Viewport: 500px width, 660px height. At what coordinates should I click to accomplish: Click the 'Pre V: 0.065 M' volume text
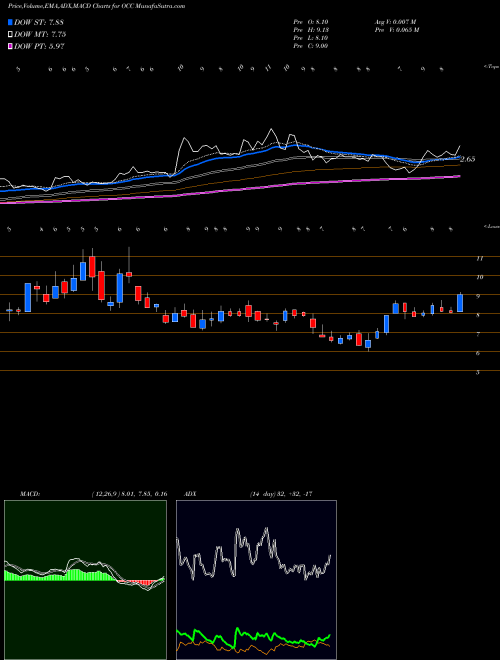396,30
